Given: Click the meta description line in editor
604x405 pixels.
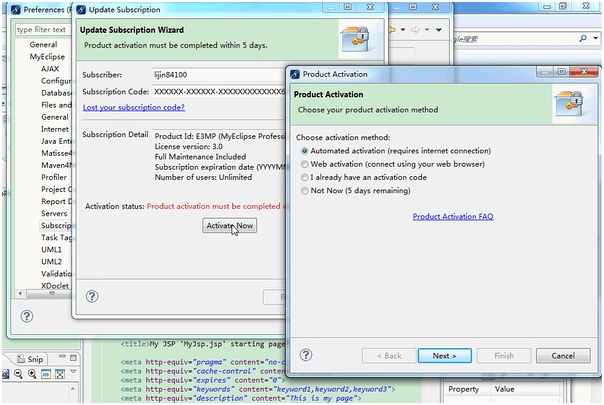Looking at the screenshot, I should point(241,398).
